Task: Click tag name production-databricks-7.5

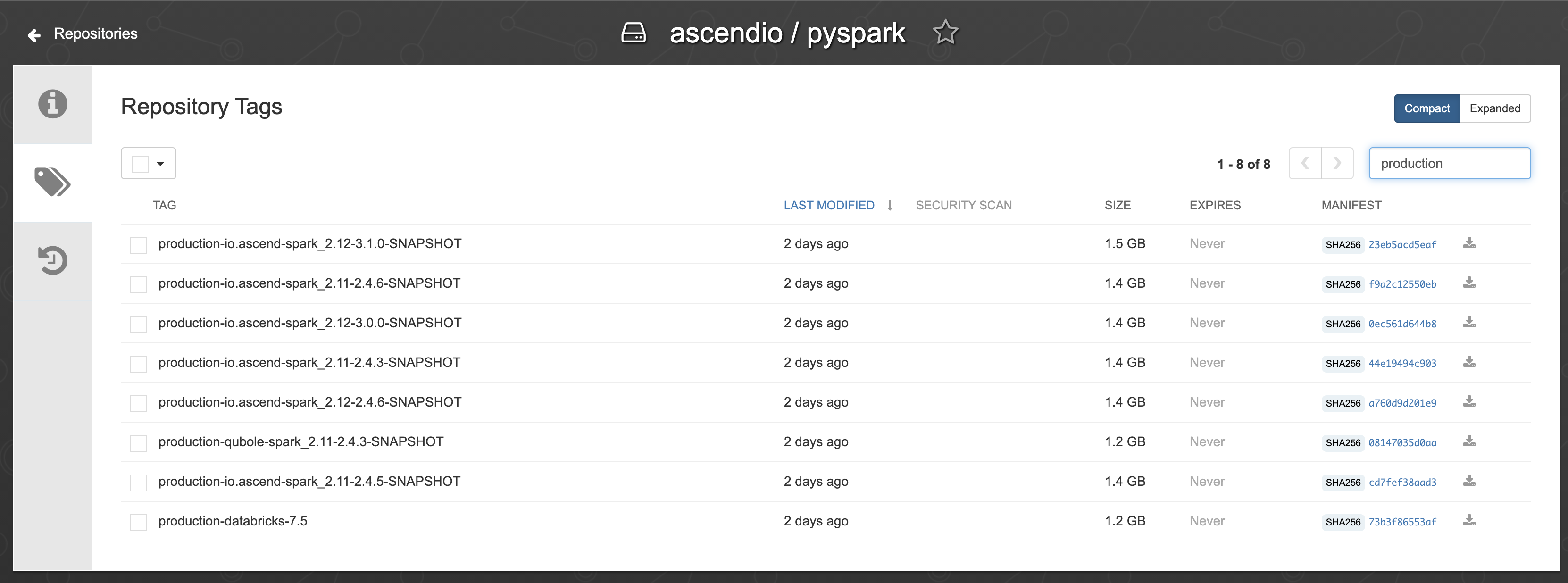Action: click(233, 521)
